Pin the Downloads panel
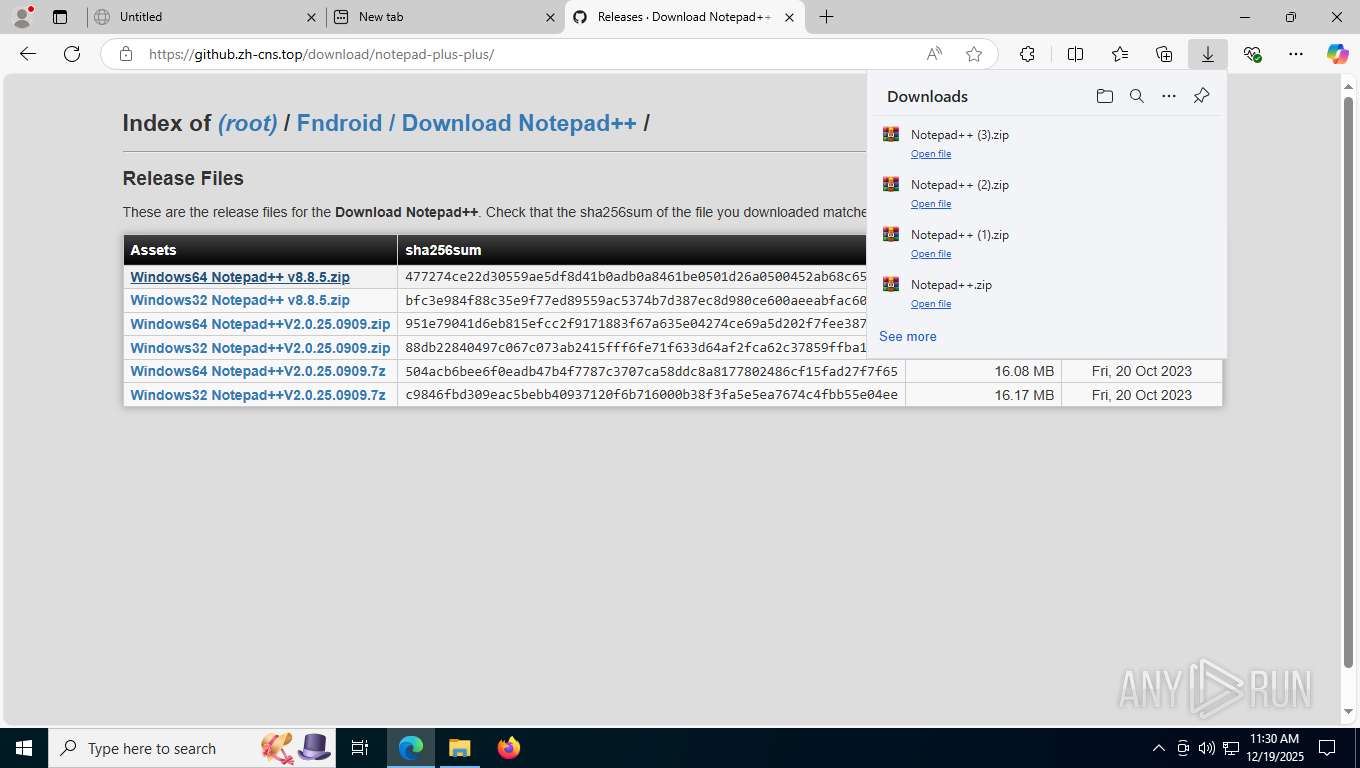This screenshot has height=768, width=1360. point(1201,96)
